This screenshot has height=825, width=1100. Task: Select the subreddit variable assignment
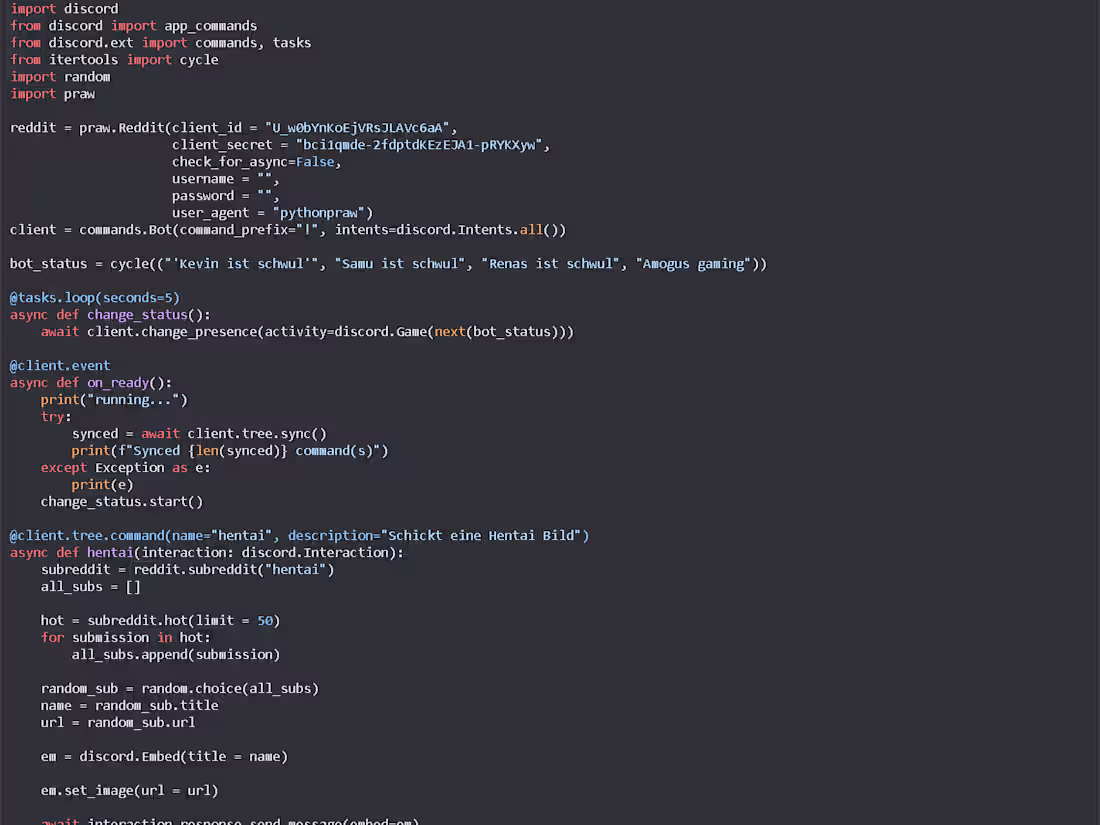click(185, 569)
